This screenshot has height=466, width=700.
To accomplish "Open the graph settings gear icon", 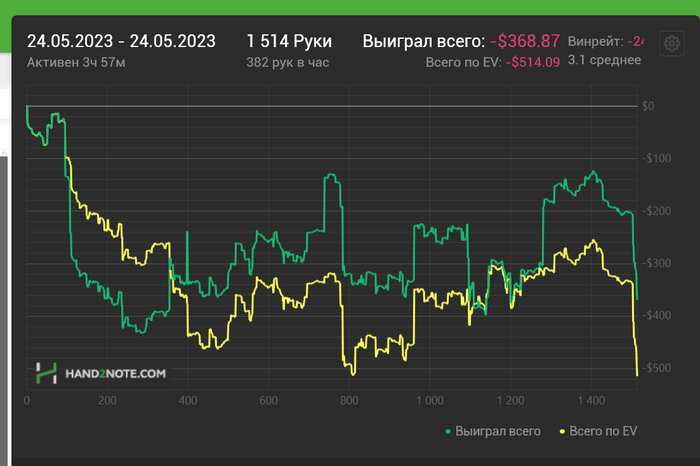I will point(671,43).
